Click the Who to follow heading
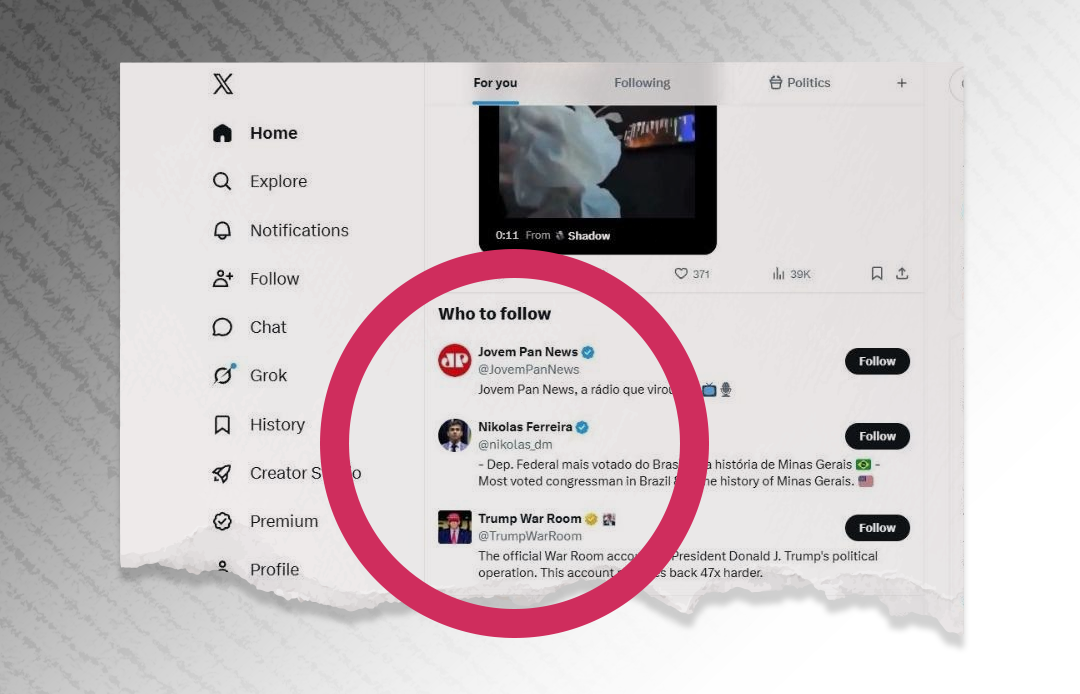 tap(495, 314)
